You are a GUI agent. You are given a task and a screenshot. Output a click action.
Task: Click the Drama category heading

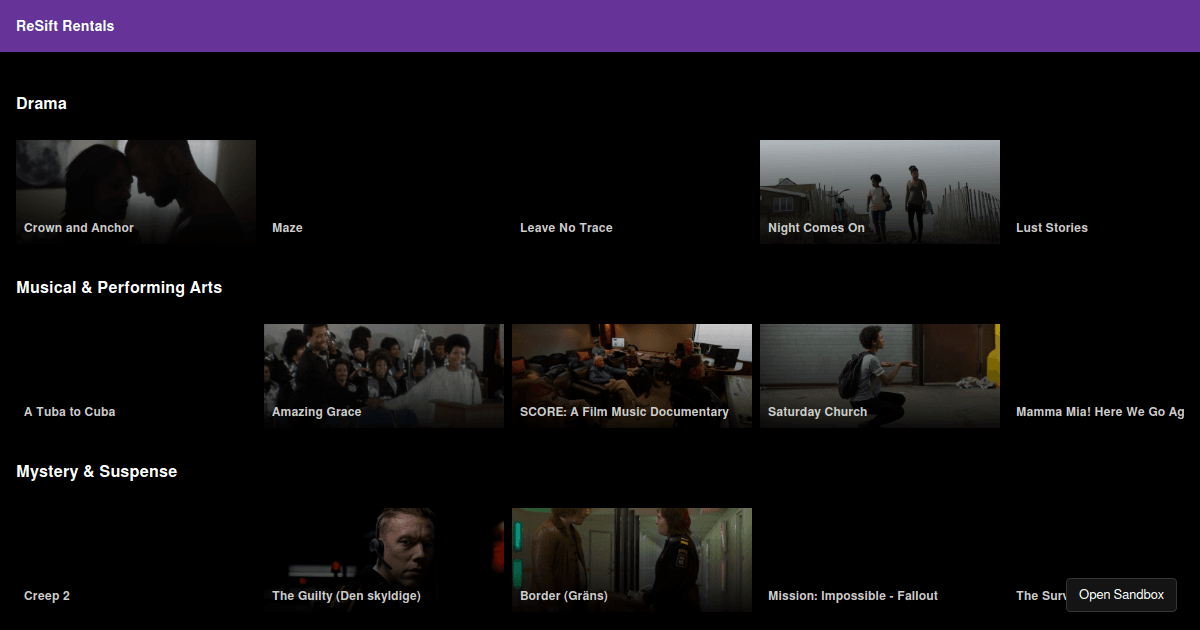coord(42,103)
